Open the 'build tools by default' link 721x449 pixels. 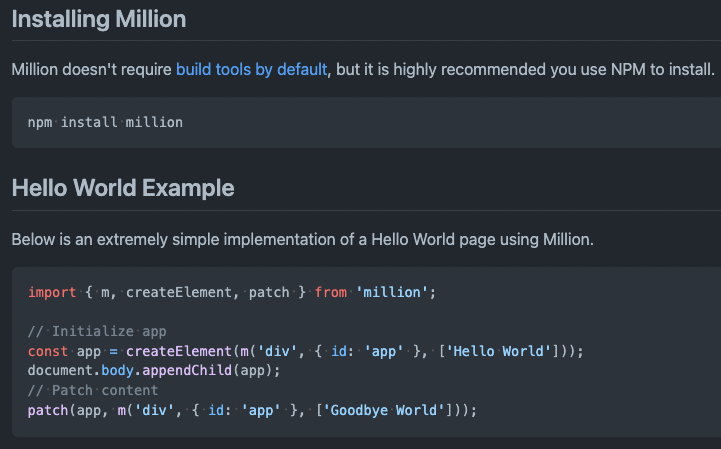(x=252, y=69)
